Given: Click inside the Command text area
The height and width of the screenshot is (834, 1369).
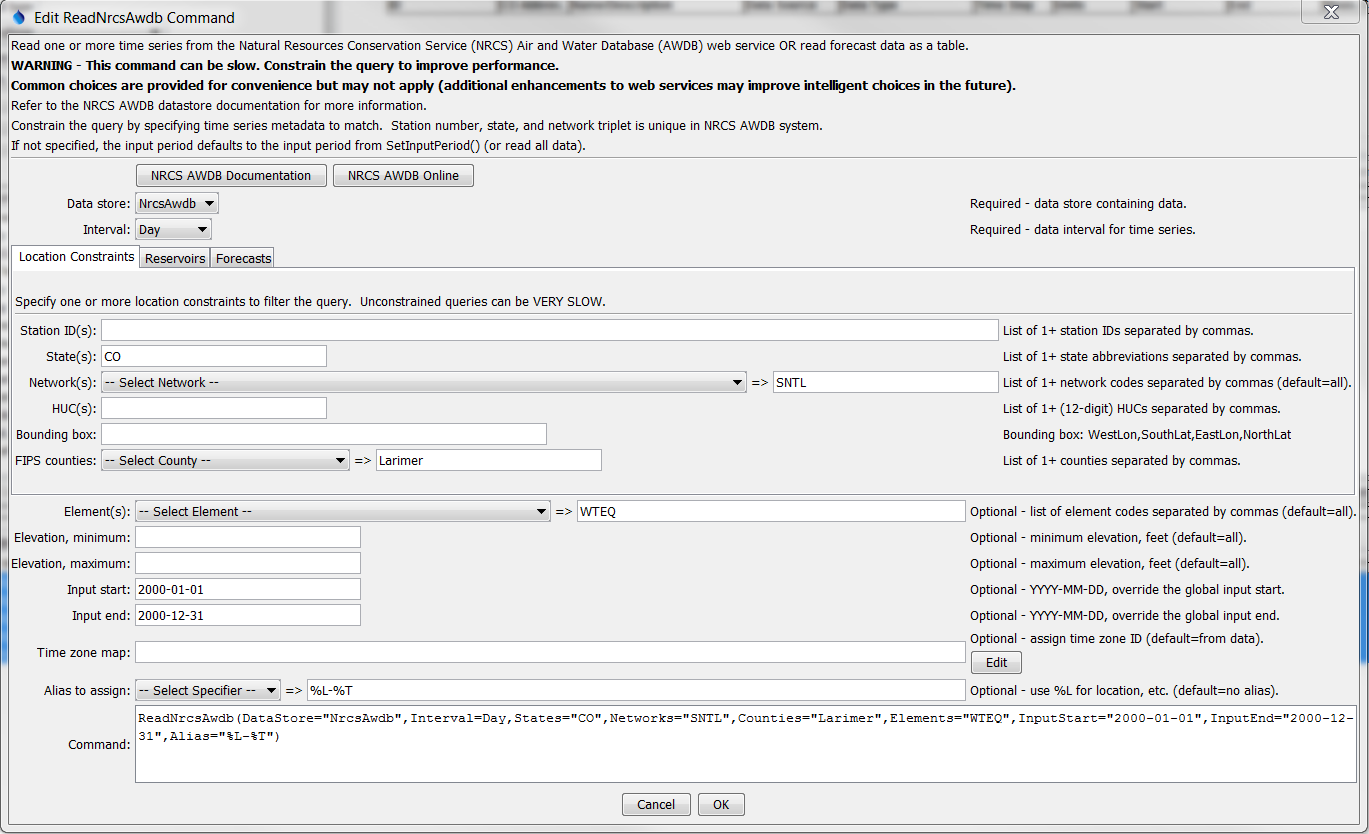Looking at the screenshot, I should click(745, 744).
